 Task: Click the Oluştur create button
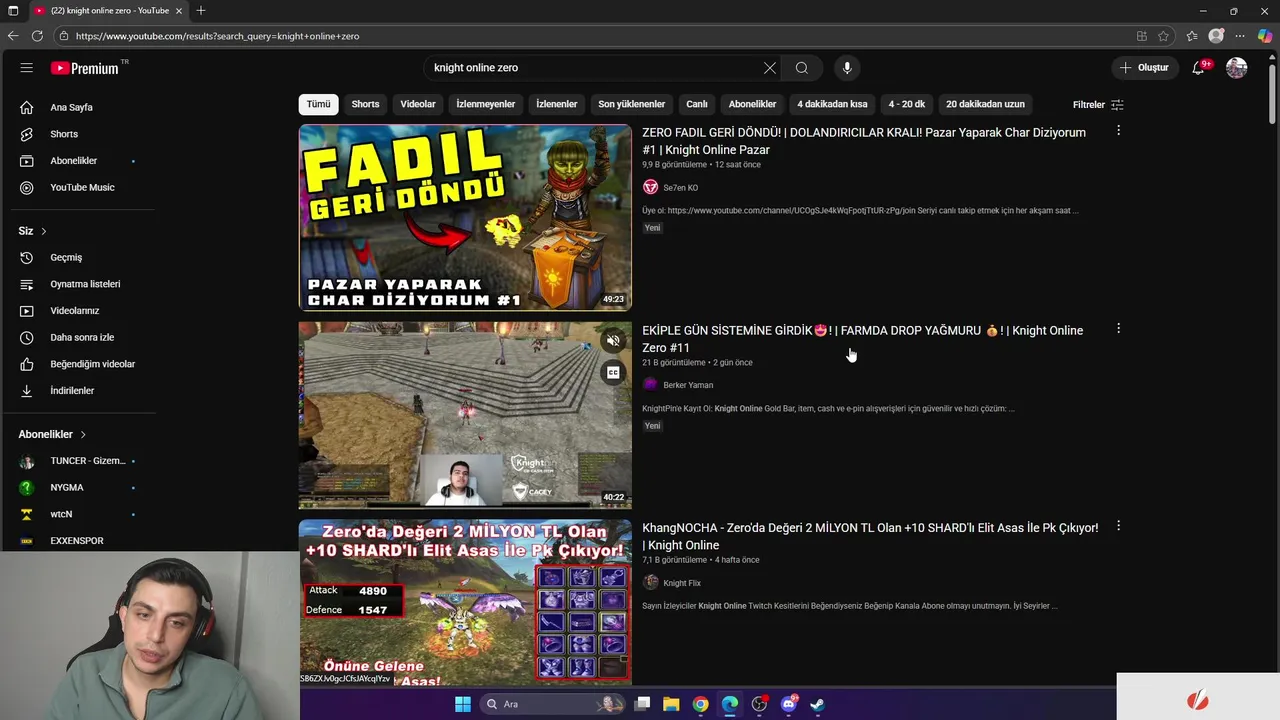tap(1144, 68)
